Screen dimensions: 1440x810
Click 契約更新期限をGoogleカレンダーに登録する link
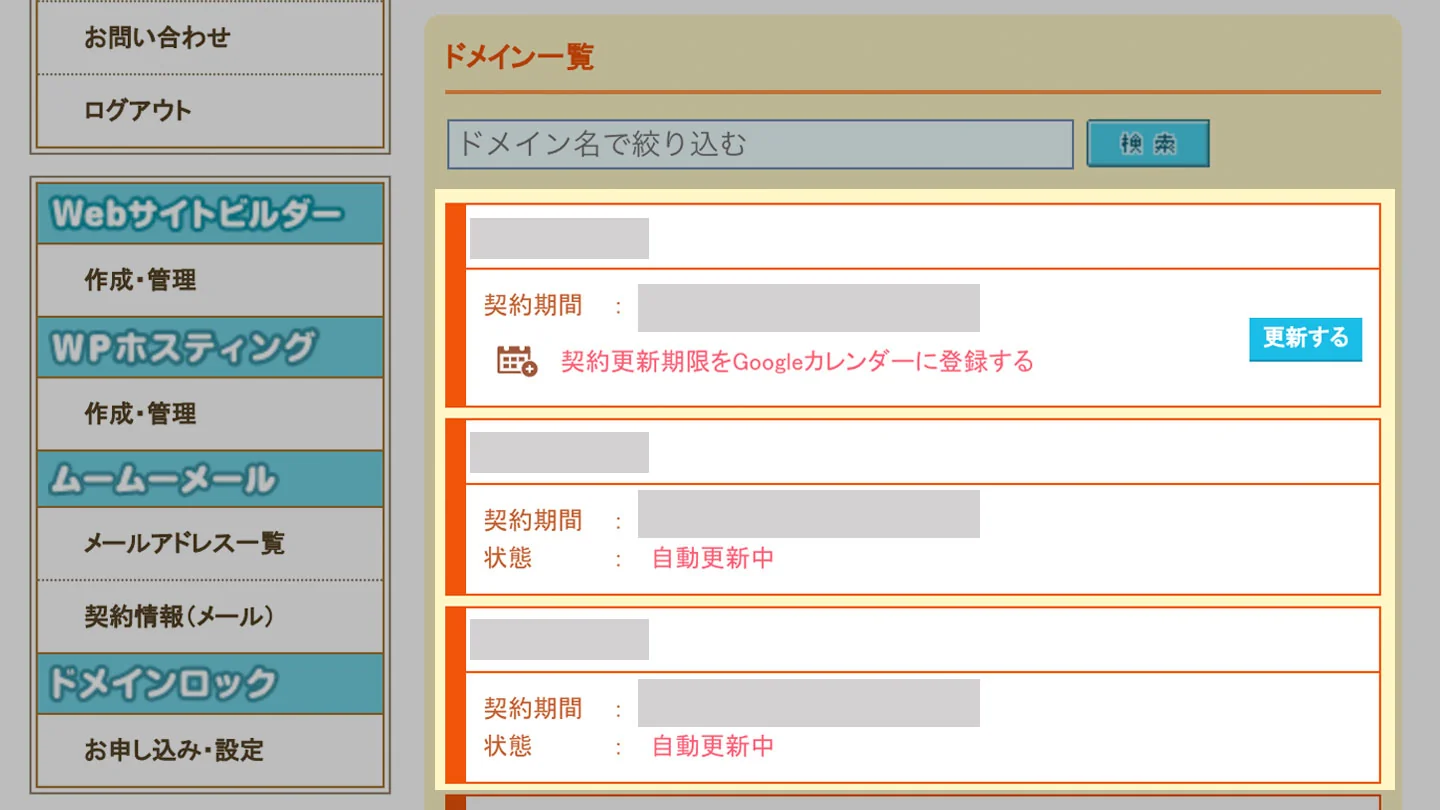[797, 361]
